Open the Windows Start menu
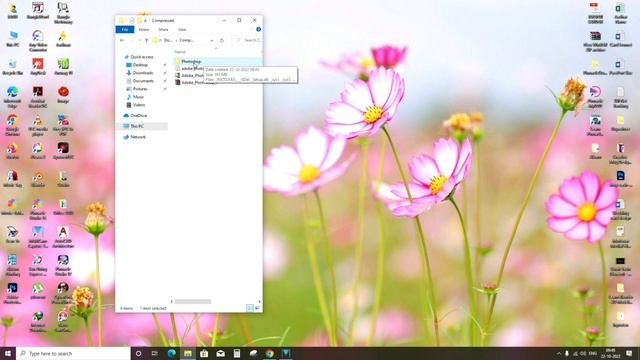 point(8,353)
